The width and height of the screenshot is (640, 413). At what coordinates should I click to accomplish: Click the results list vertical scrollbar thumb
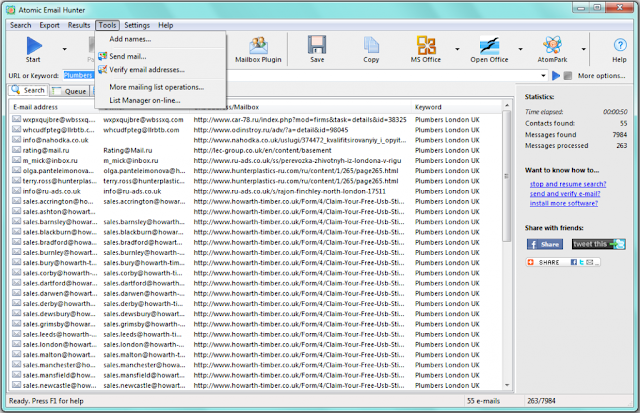pyautogui.click(x=507, y=176)
